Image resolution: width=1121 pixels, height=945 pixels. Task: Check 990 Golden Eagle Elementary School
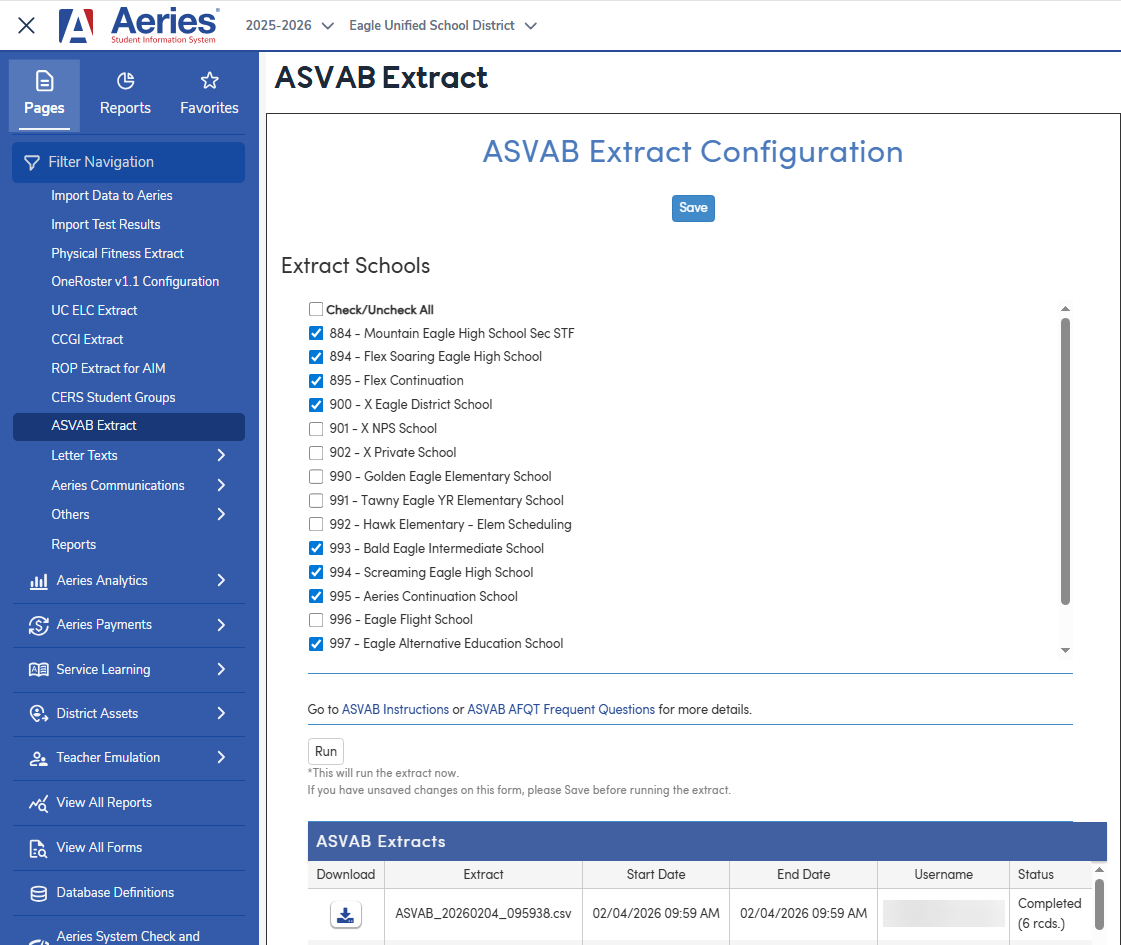315,477
